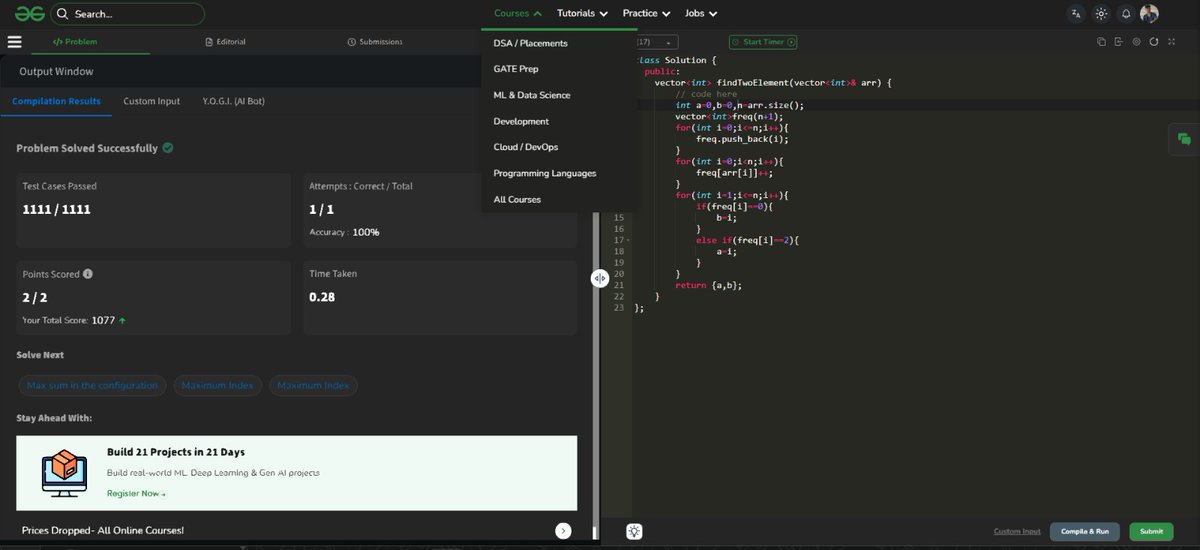
Task: Click the lightbulb hint icon
Action: [x=634, y=532]
